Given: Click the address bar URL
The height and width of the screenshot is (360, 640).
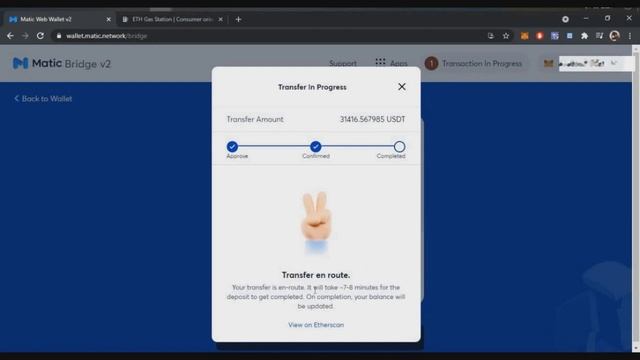Looking at the screenshot, I should pos(106,36).
